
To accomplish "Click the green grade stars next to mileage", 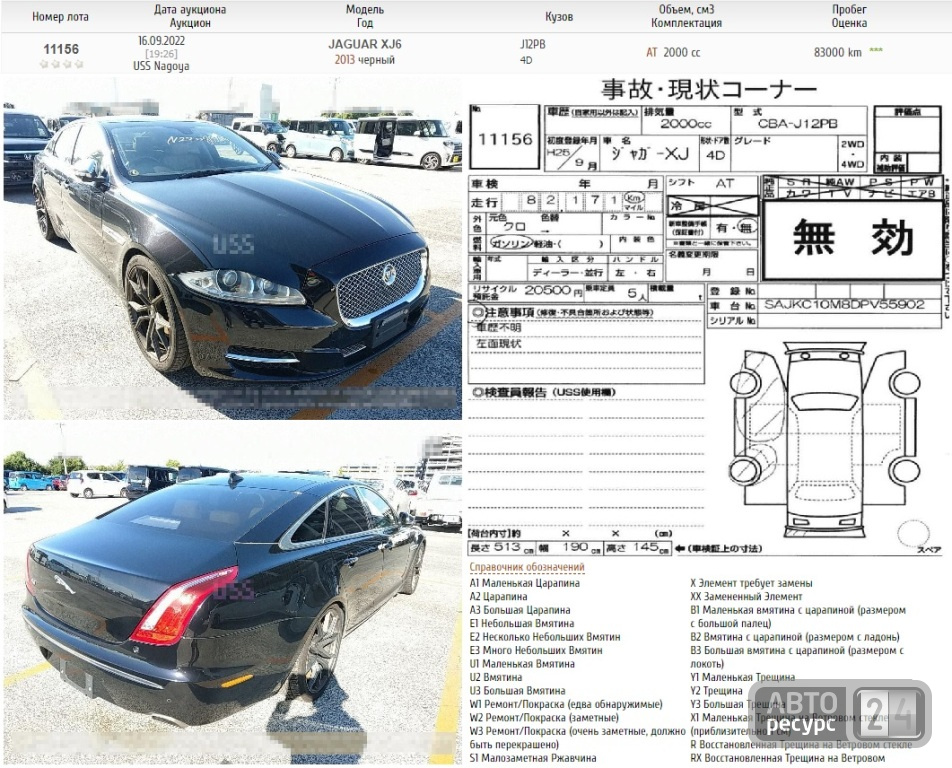I will click(876, 50).
